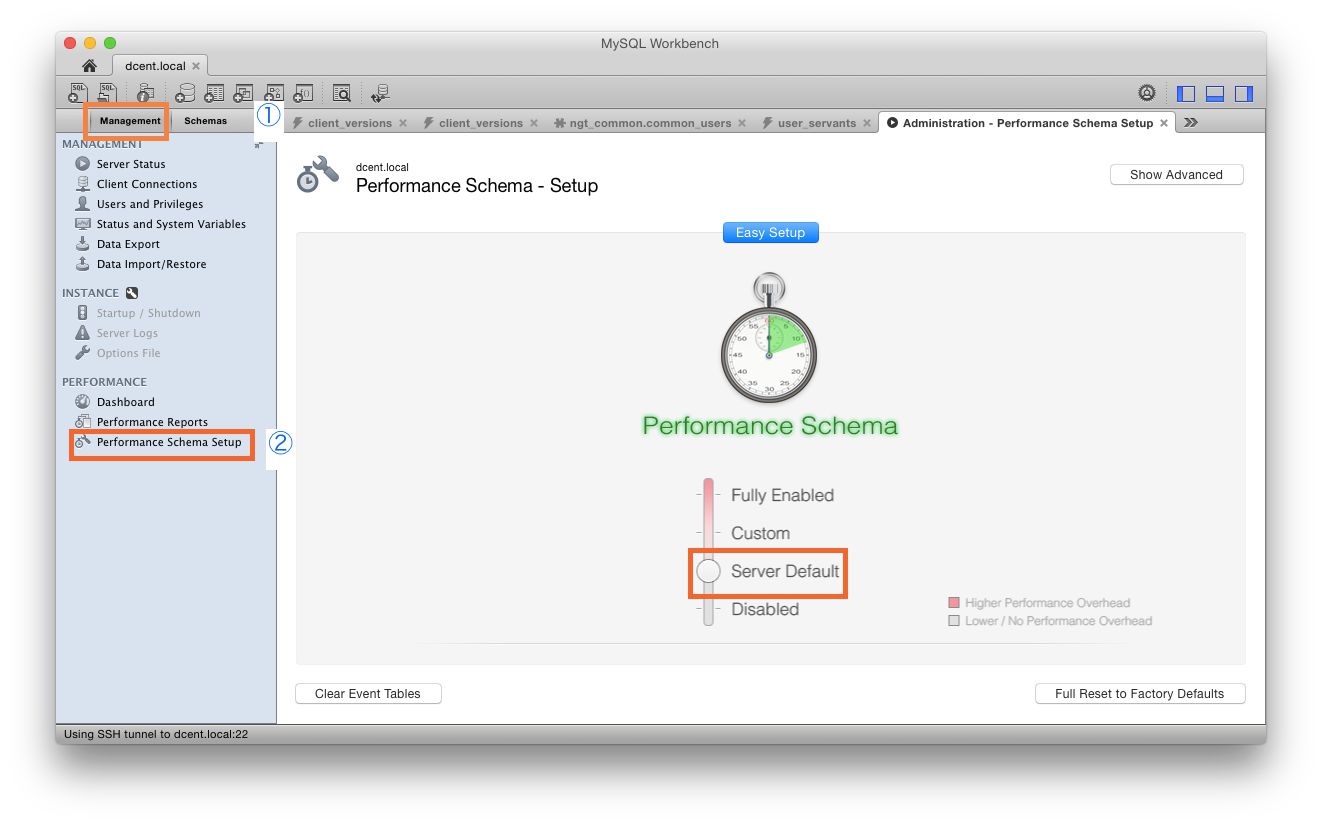The width and height of the screenshot is (1322, 824).
Task: Set slider to Disabled
Action: (x=765, y=609)
